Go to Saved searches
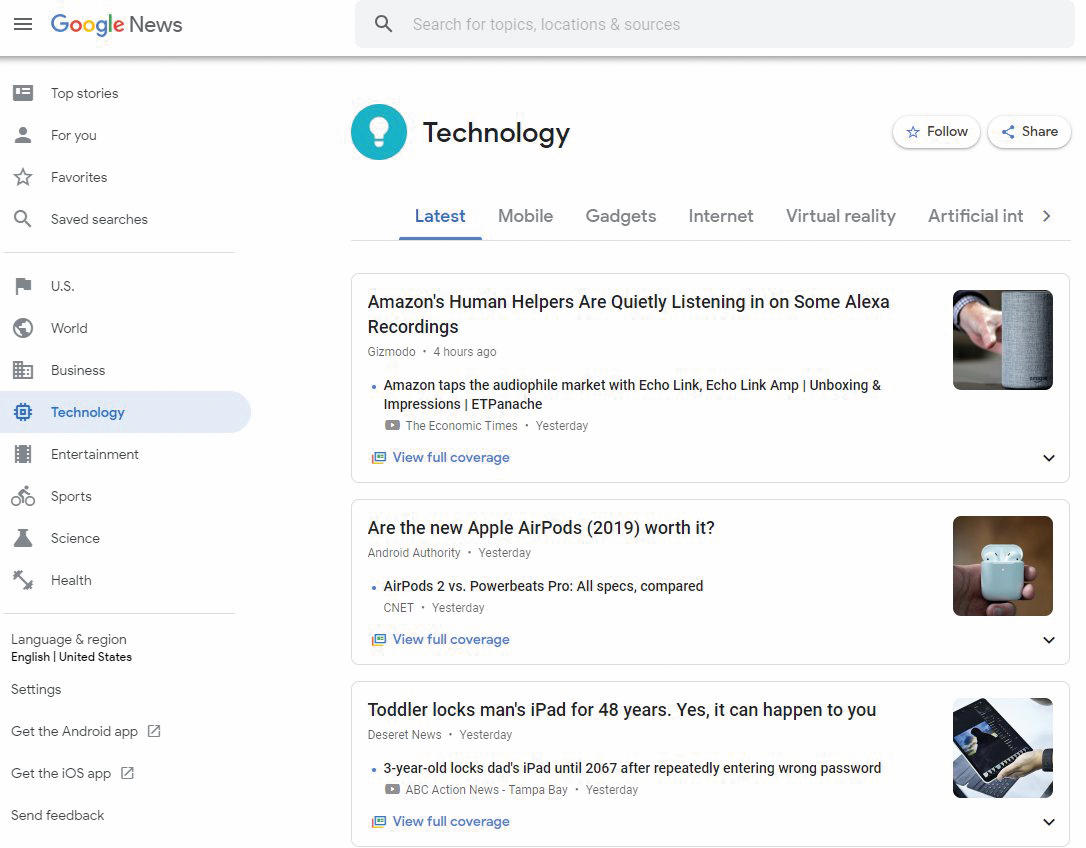The image size is (1086, 848). (99, 219)
